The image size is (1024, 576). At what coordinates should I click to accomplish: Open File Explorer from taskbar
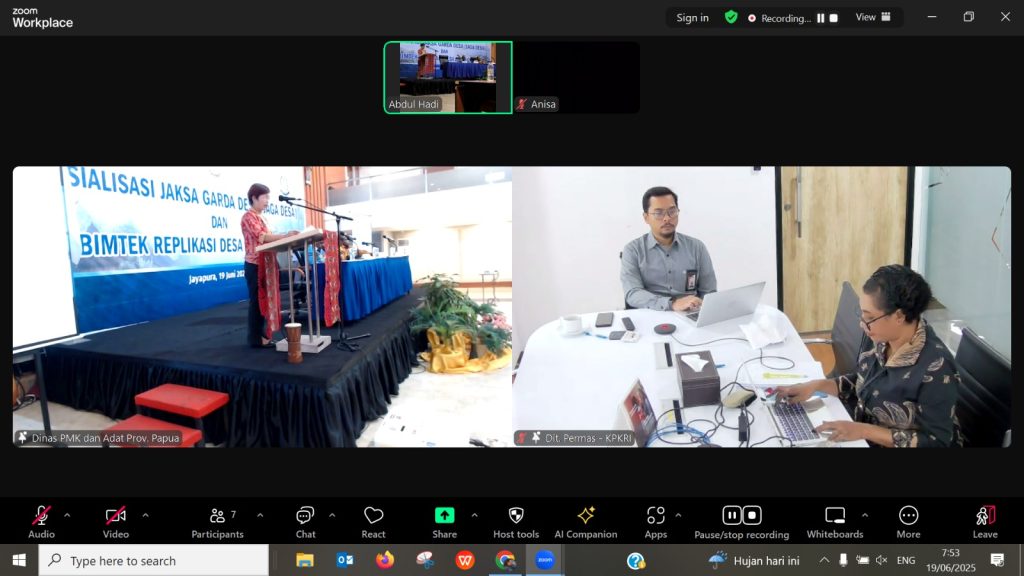click(304, 560)
